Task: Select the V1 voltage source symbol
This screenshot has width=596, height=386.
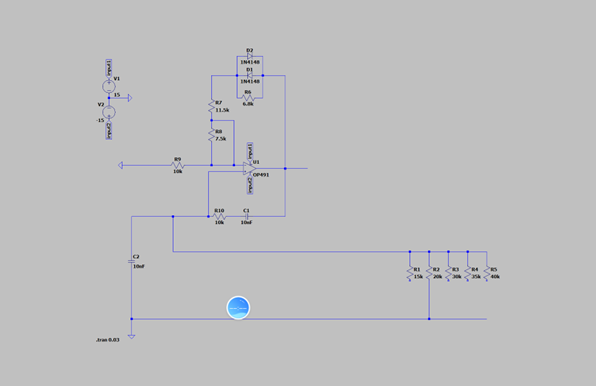Action: click(109, 86)
